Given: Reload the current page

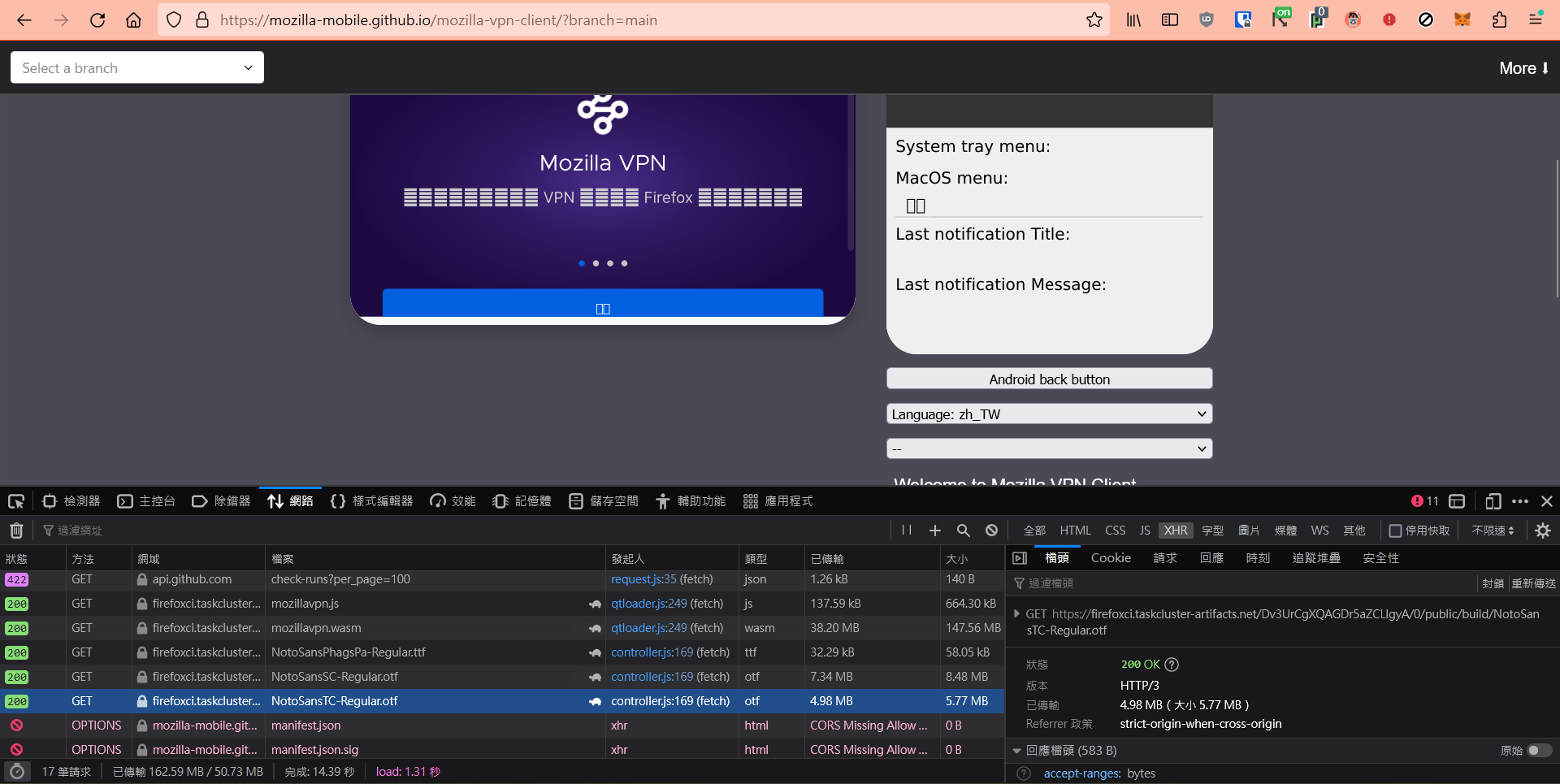Looking at the screenshot, I should [x=97, y=20].
